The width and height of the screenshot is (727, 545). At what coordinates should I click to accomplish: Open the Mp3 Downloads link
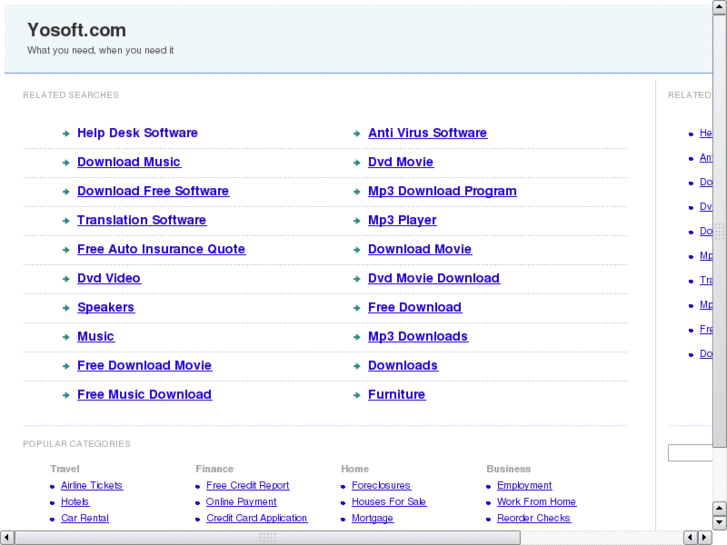coord(418,336)
